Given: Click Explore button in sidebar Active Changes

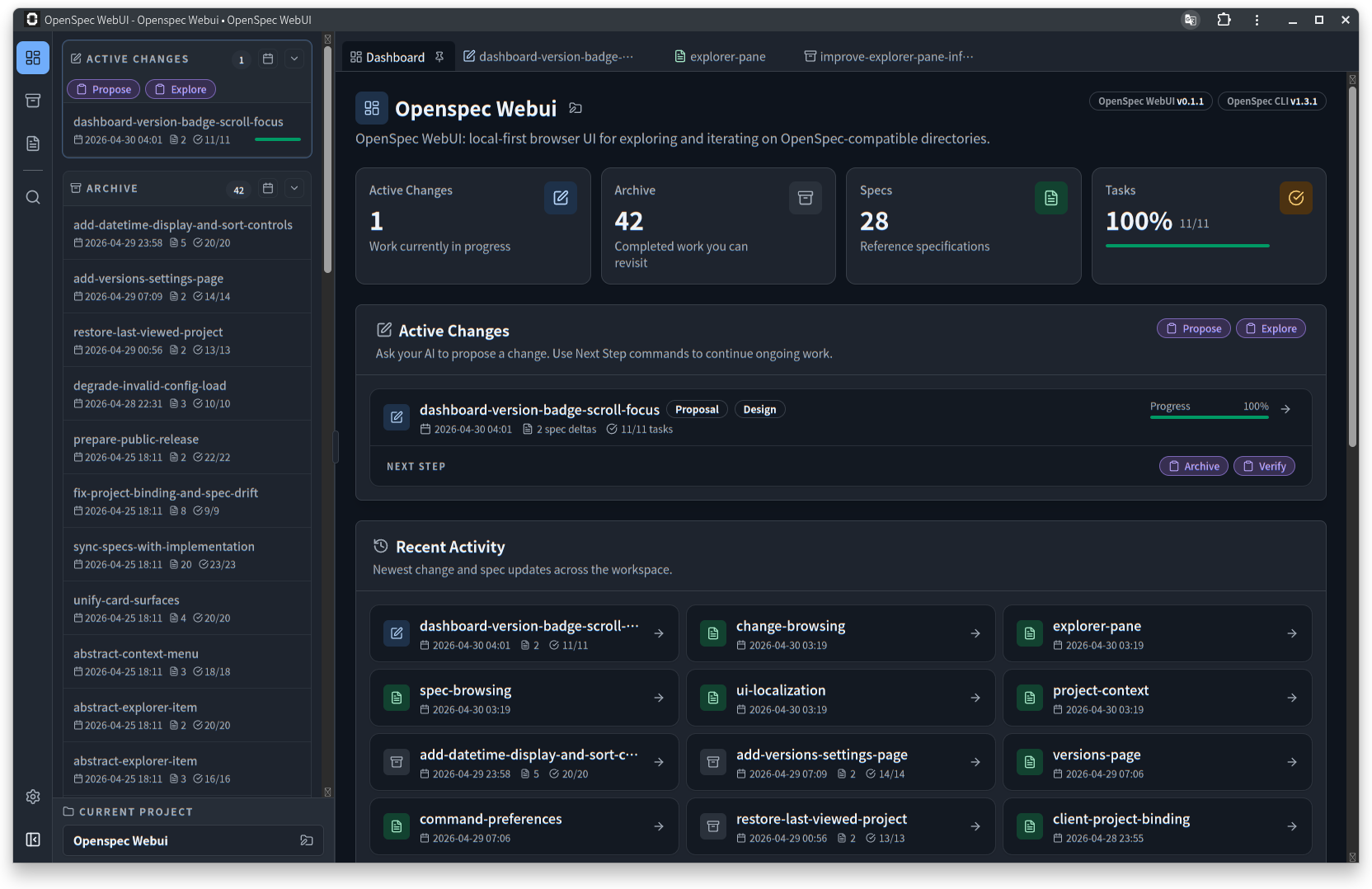Looking at the screenshot, I should click(x=181, y=89).
